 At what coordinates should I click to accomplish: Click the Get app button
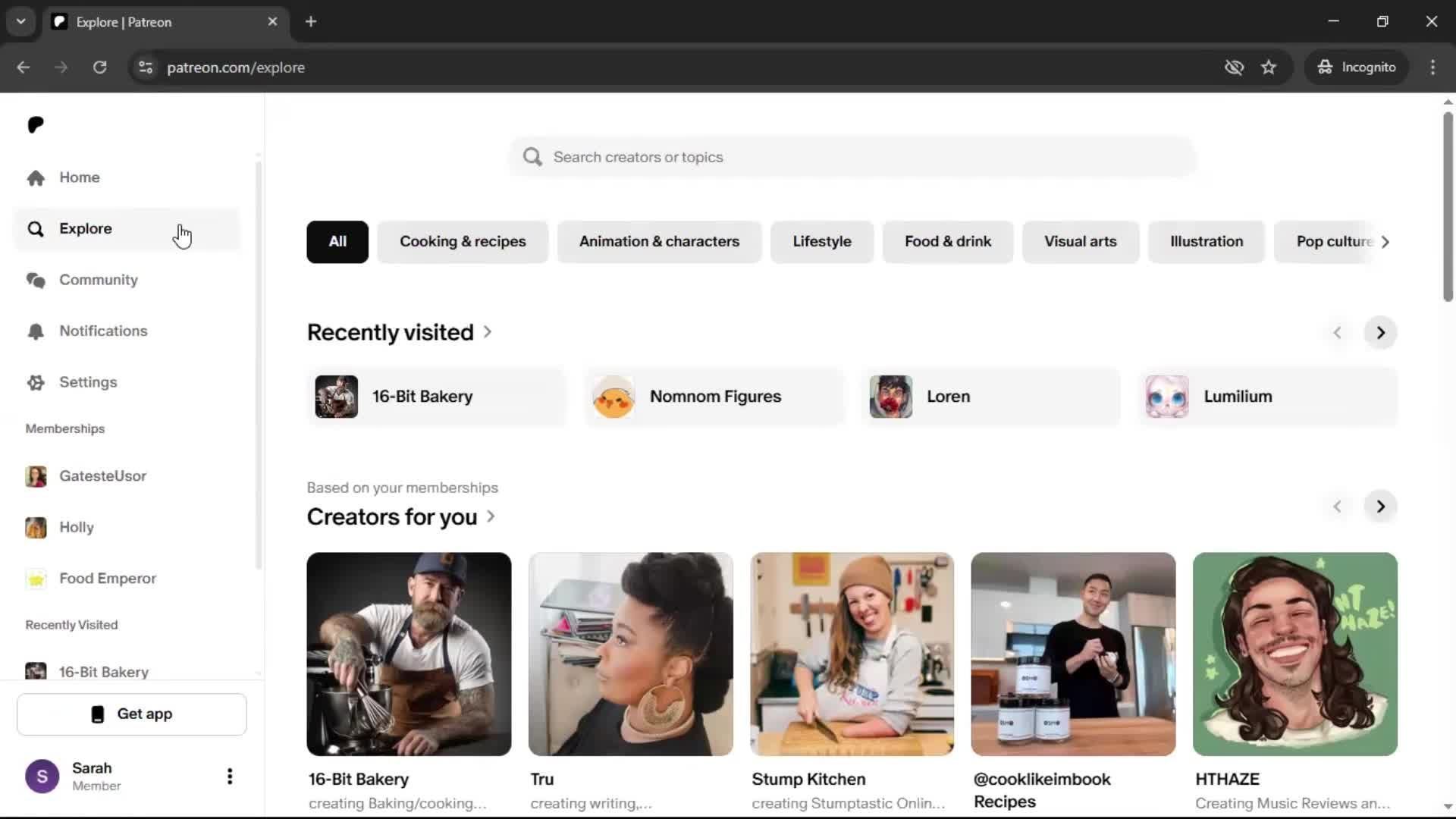click(x=132, y=714)
